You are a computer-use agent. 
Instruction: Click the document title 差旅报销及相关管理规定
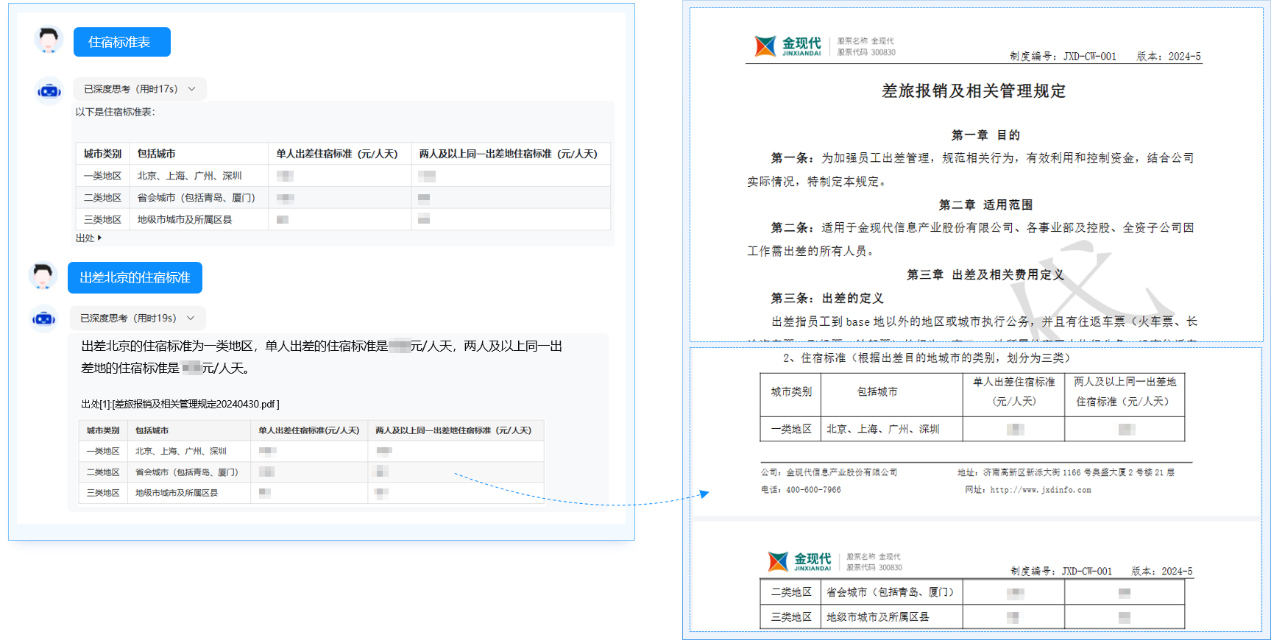click(x=973, y=91)
